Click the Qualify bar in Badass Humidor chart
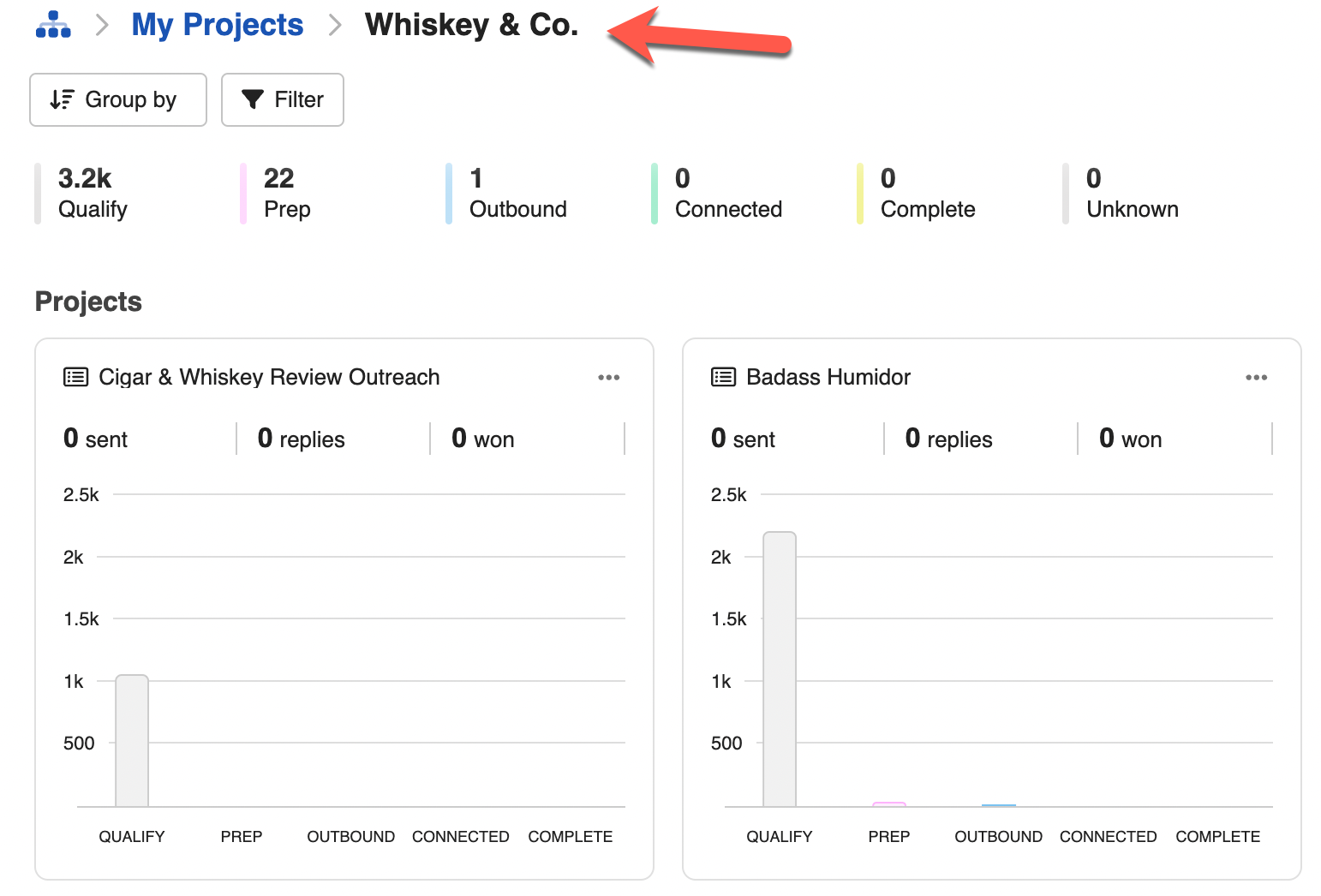1321x896 pixels. [780, 669]
